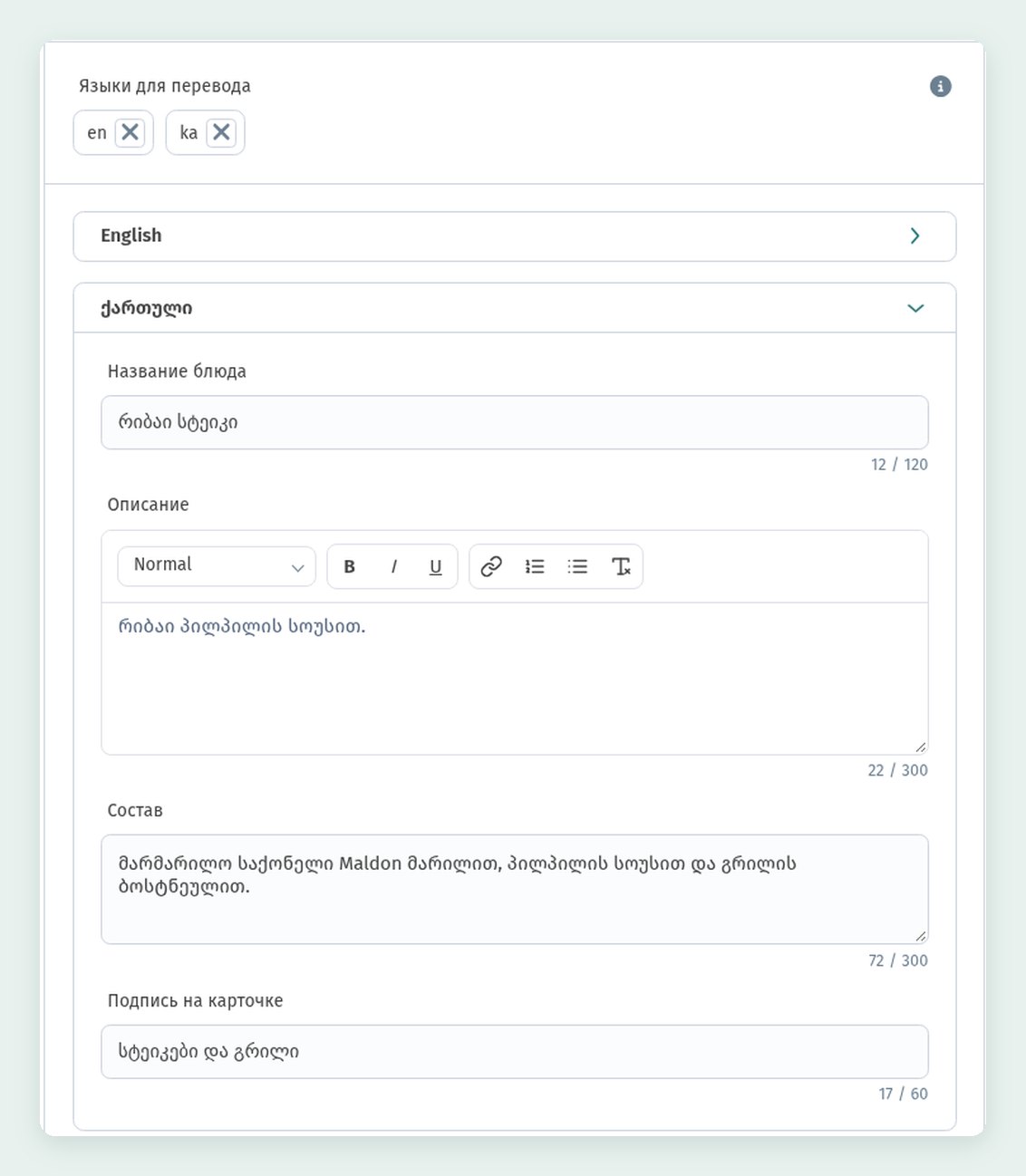1026x1176 pixels.
Task: Click the Подпись на карточке label
Action: pos(195,1000)
